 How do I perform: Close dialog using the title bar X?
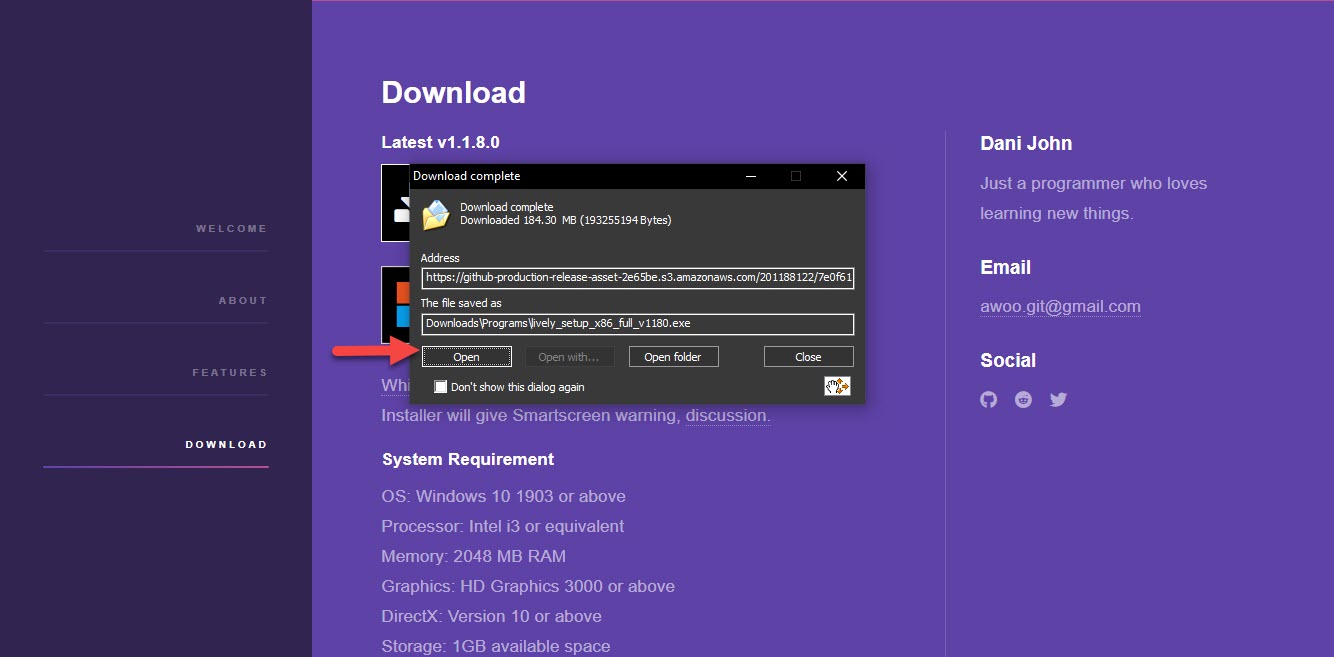[842, 176]
